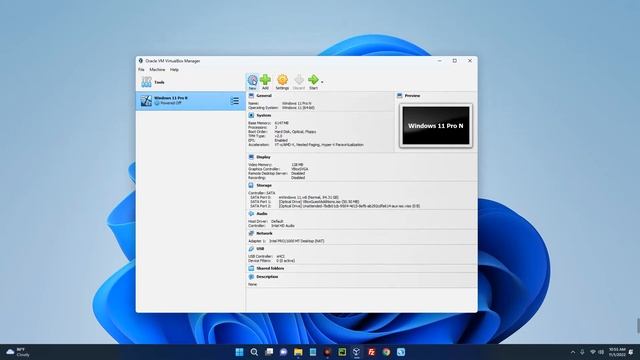Open Search from the taskbar

tap(254, 352)
